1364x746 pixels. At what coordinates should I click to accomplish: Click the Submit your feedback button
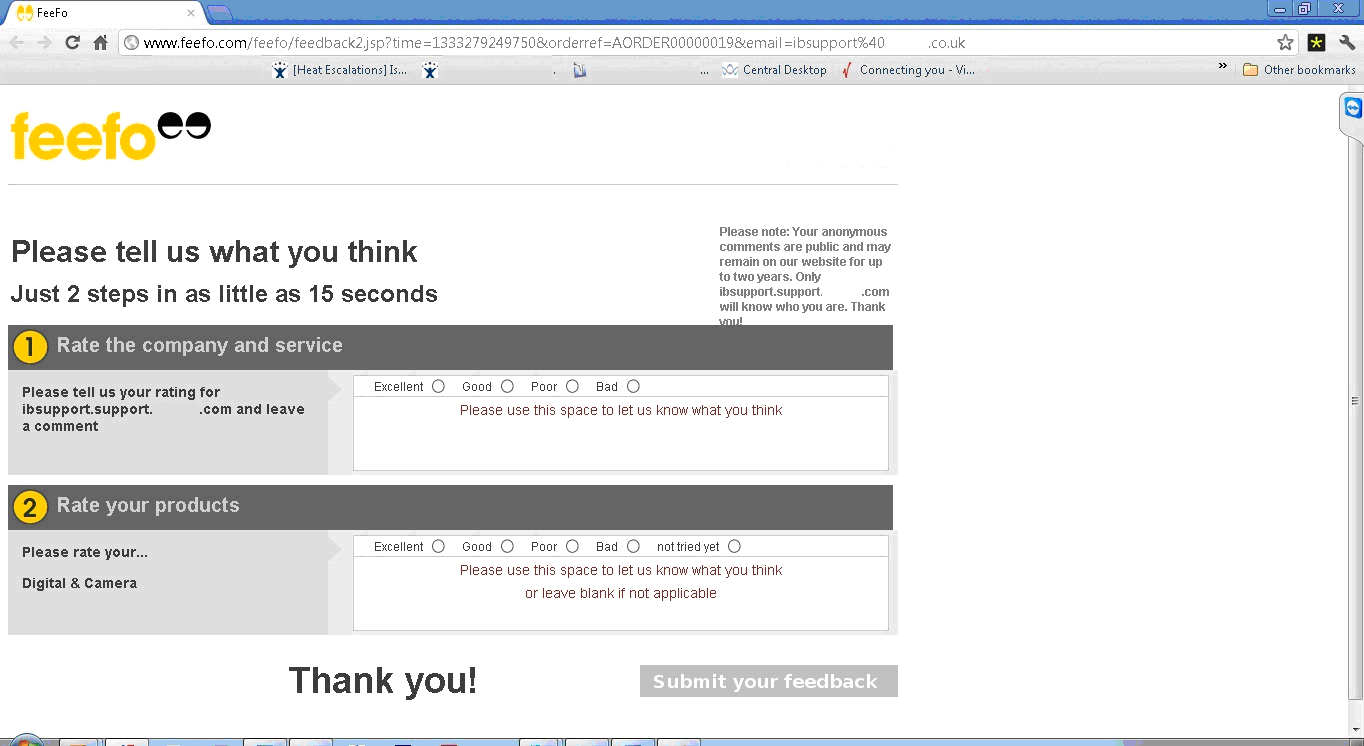point(768,681)
